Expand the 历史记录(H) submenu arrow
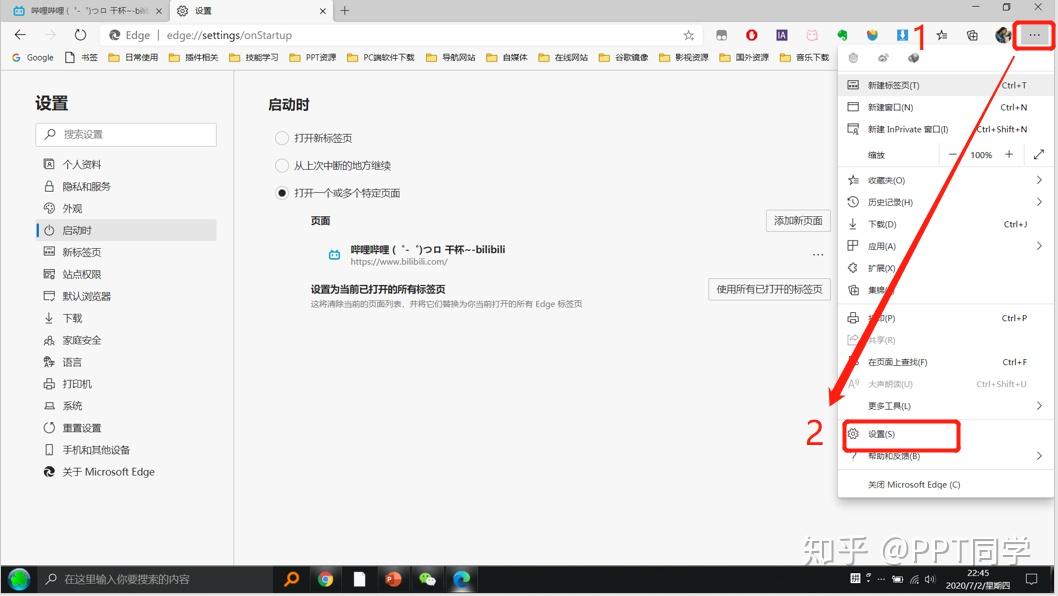This screenshot has height=596, width=1058. pos(1039,202)
